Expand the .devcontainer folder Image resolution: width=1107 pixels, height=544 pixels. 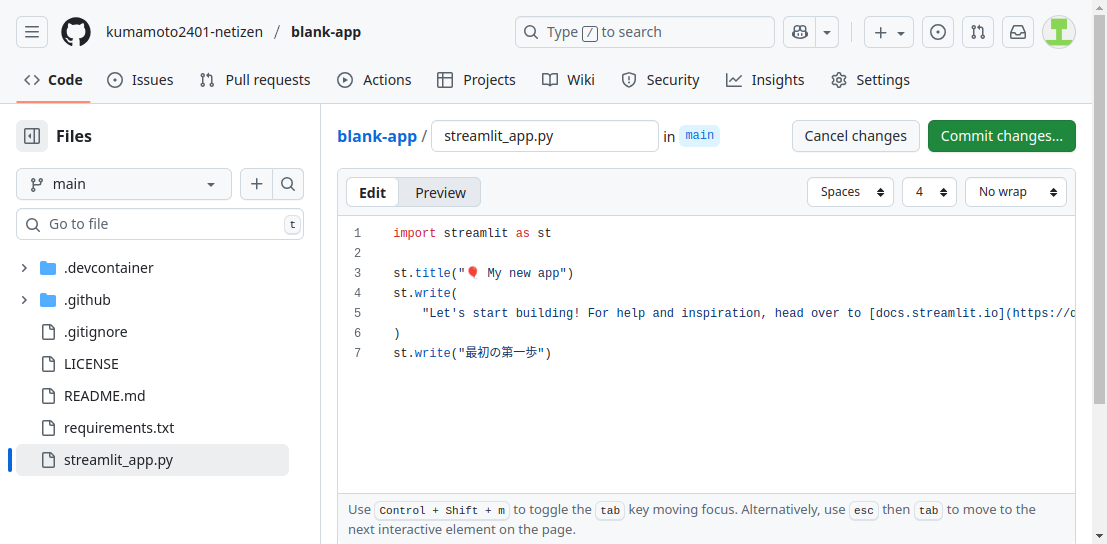[24, 268]
